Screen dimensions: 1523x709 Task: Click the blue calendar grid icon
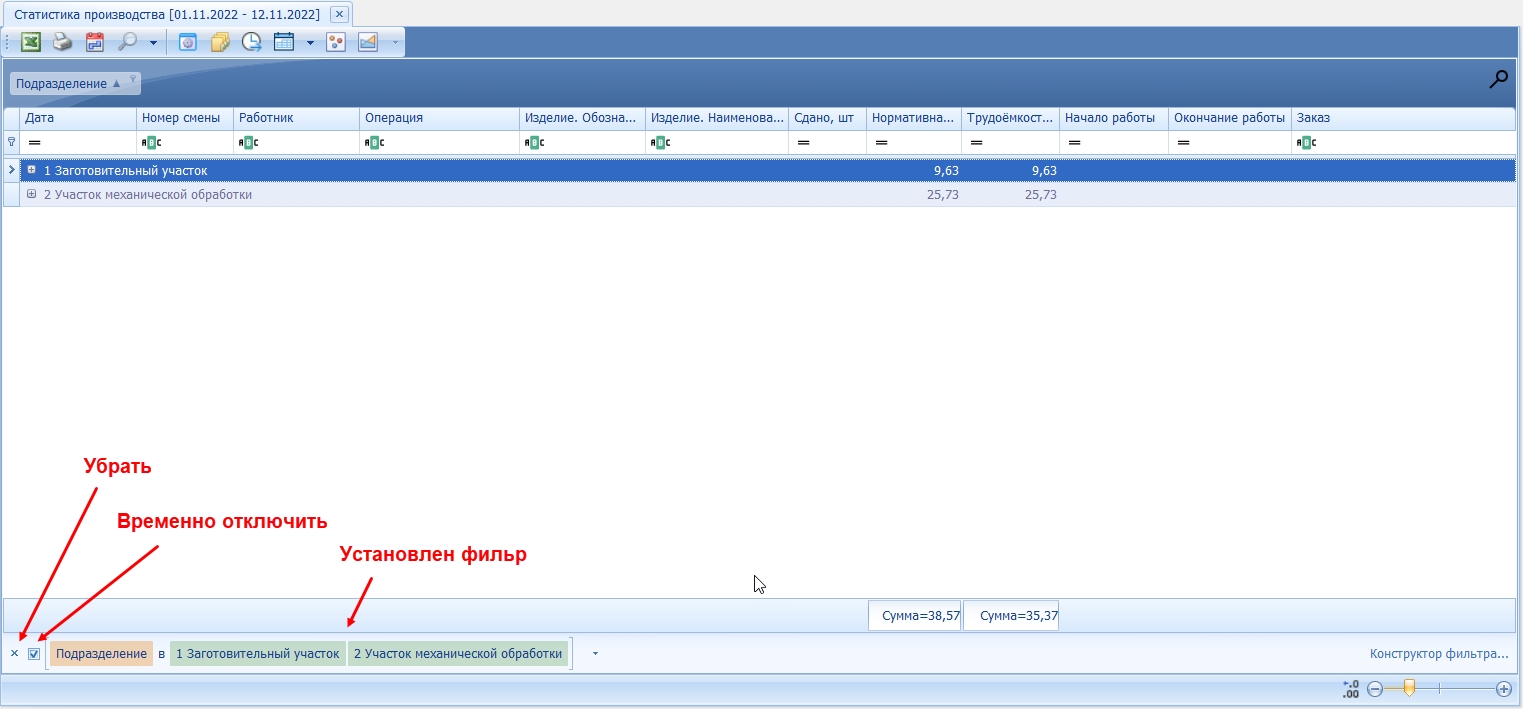pyautogui.click(x=284, y=42)
